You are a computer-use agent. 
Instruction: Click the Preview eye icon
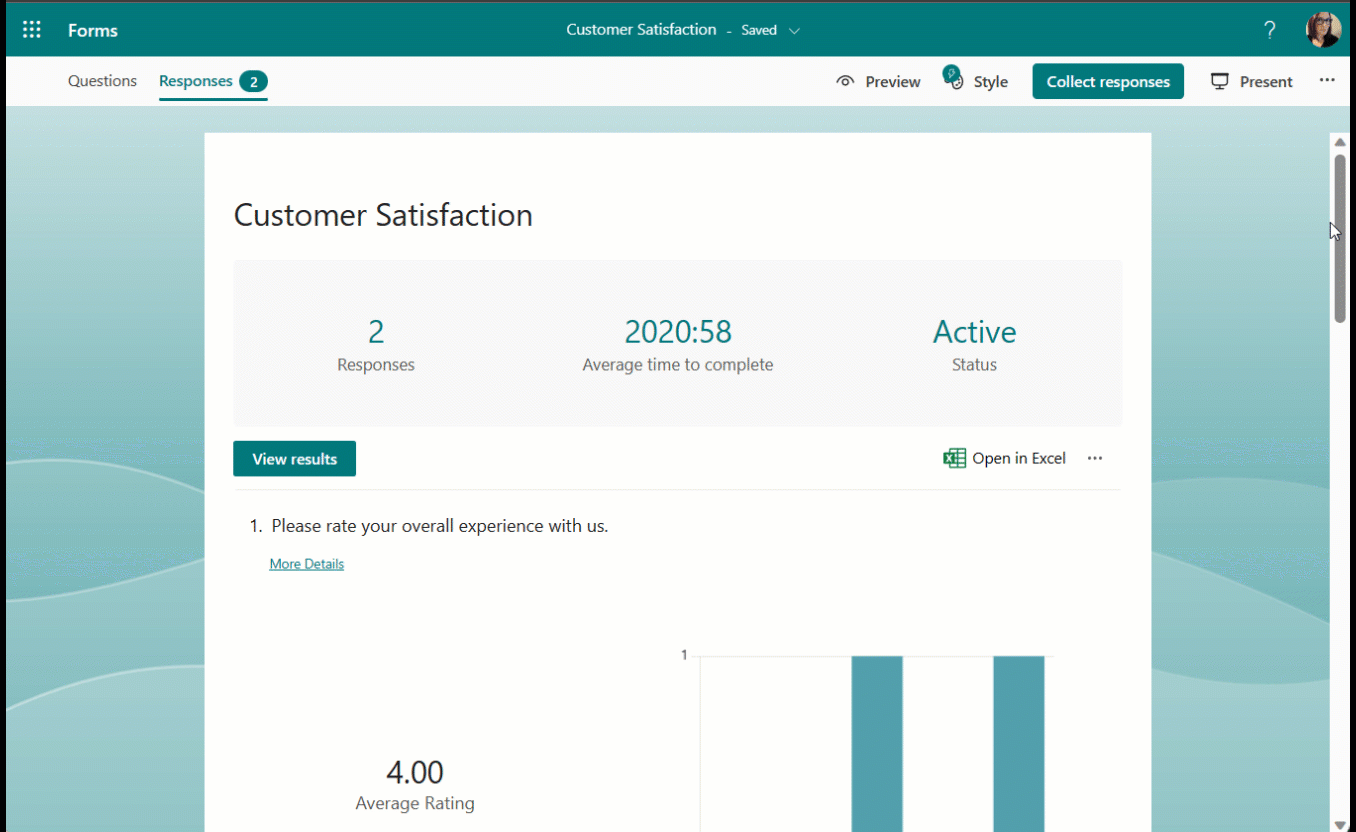click(x=845, y=81)
